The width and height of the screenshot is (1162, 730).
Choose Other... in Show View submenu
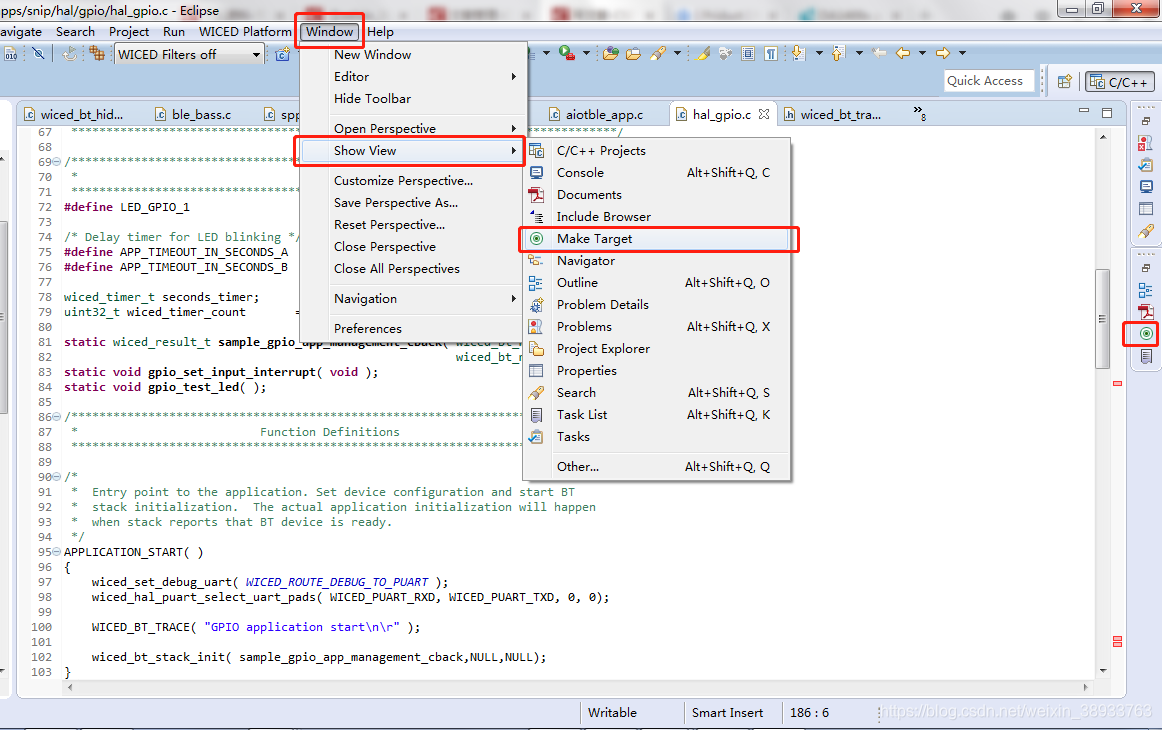tap(657, 466)
